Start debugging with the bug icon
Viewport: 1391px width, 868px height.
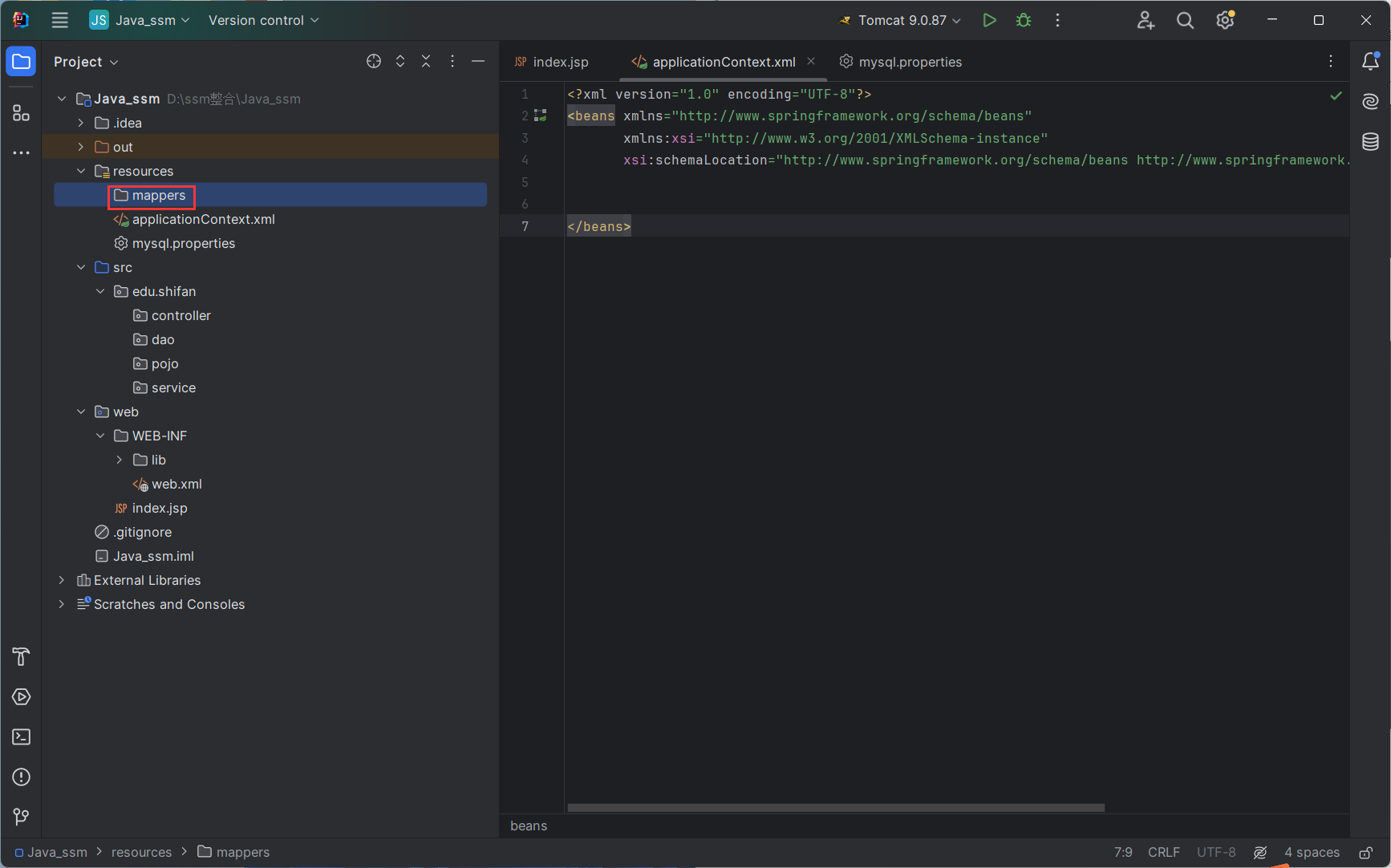coord(1024,20)
